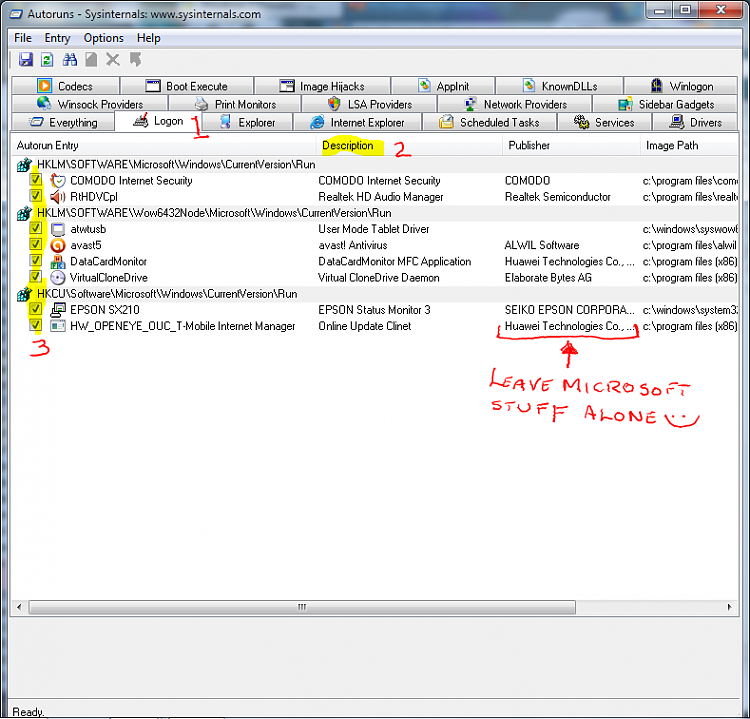Screen dimensions: 750x719
Task: Open the Sidebar Gadgets tab
Action: point(665,104)
